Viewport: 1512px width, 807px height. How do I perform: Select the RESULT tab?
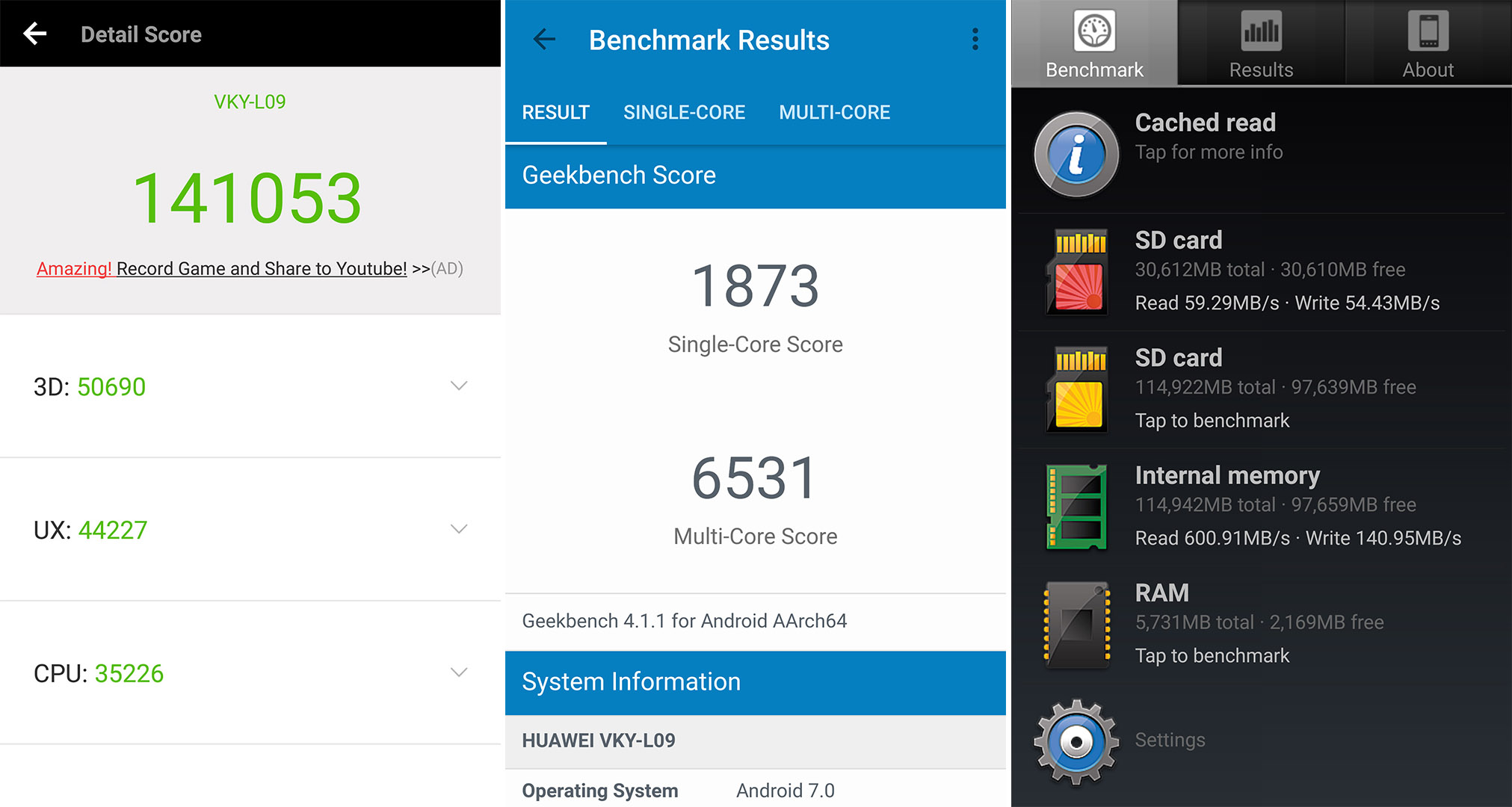[555, 113]
